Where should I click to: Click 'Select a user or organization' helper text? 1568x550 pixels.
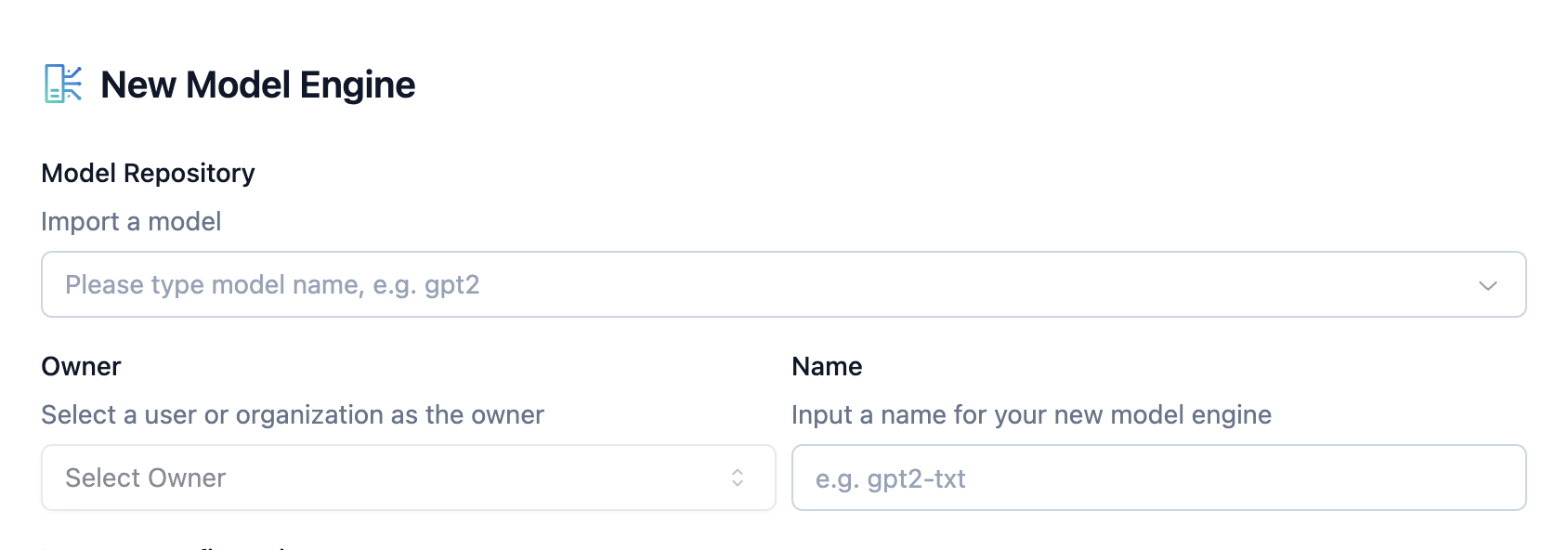[x=293, y=414]
